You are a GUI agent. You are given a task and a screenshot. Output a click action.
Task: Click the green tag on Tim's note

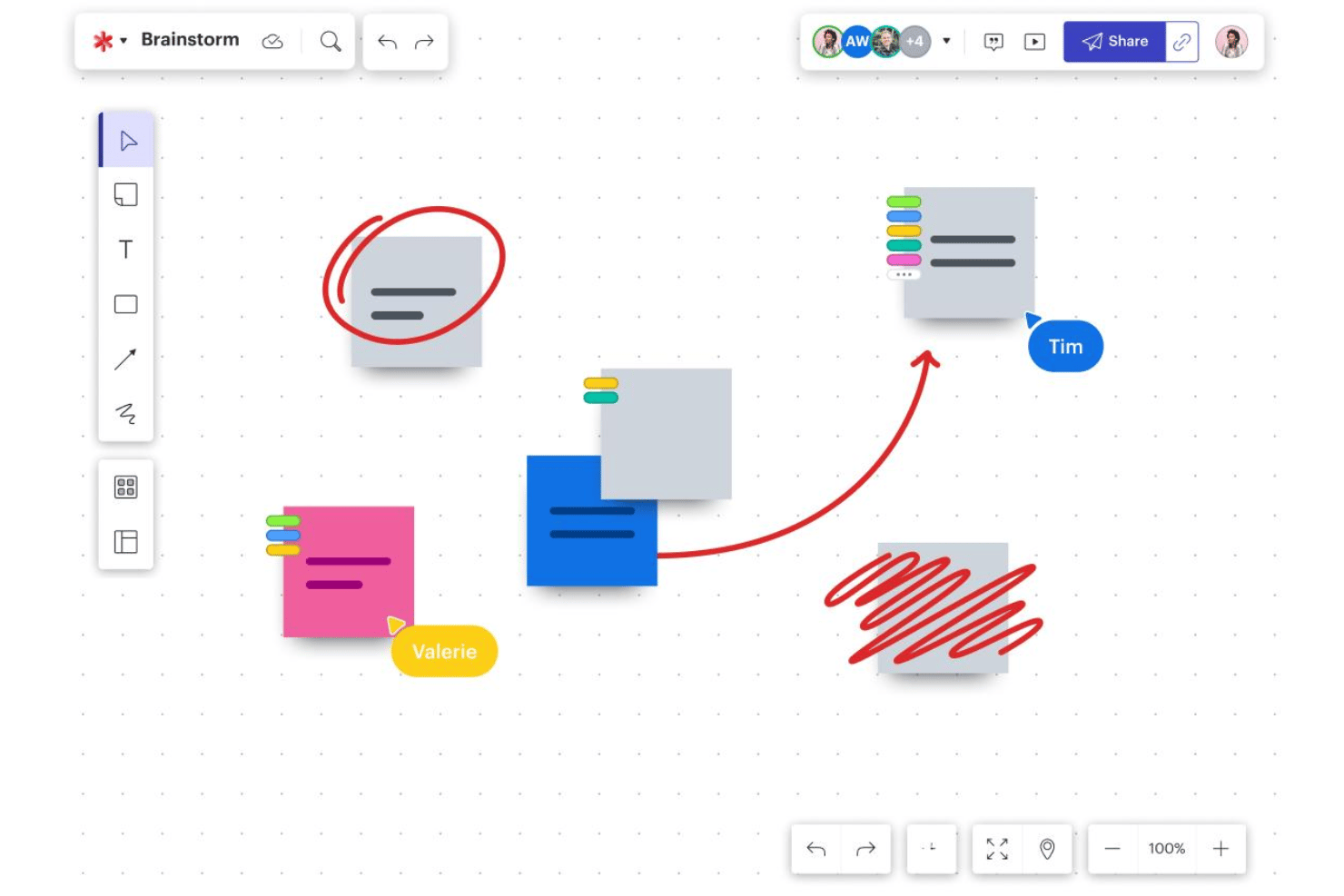coord(904,202)
